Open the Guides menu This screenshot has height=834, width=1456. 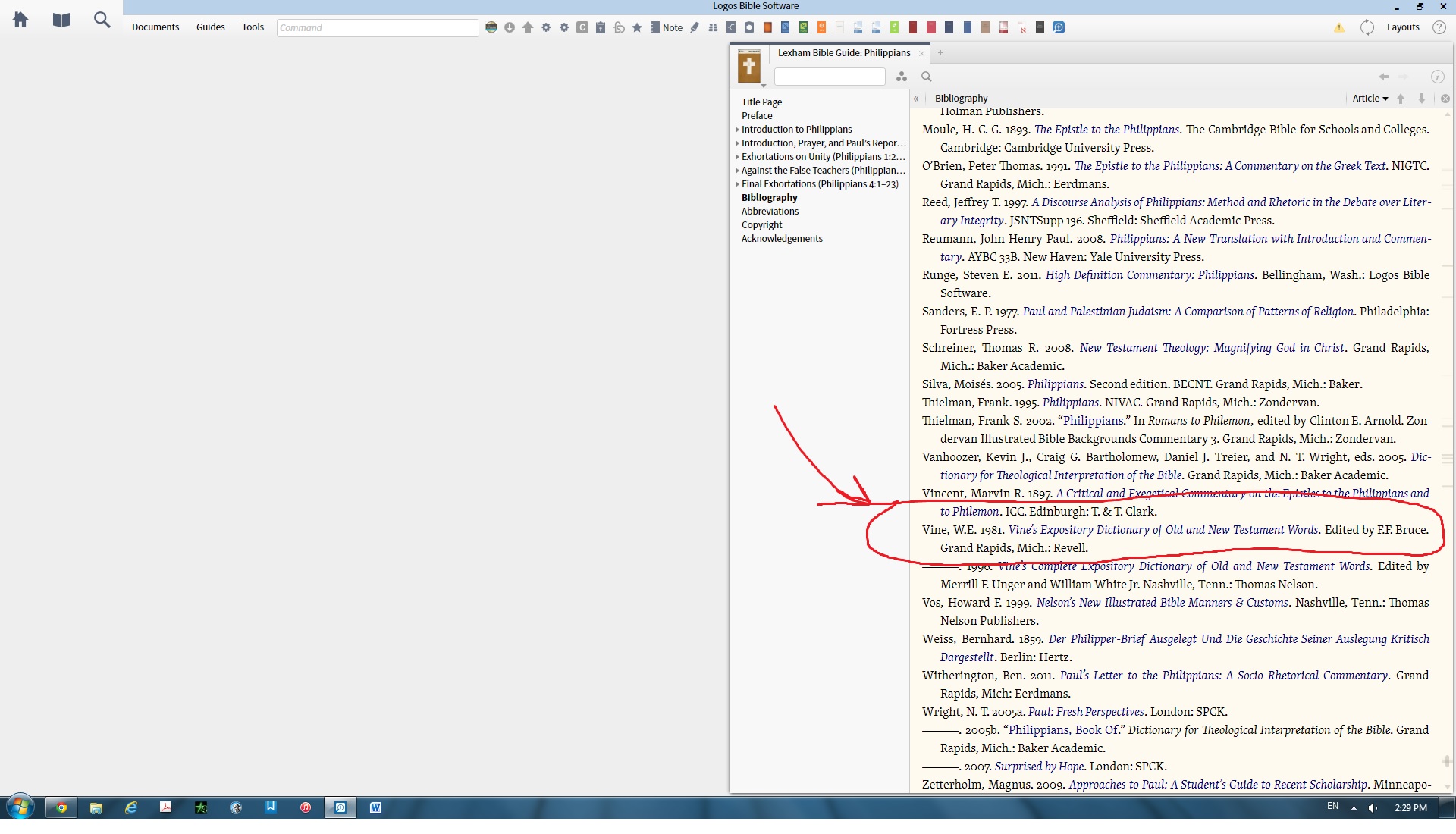click(x=210, y=27)
